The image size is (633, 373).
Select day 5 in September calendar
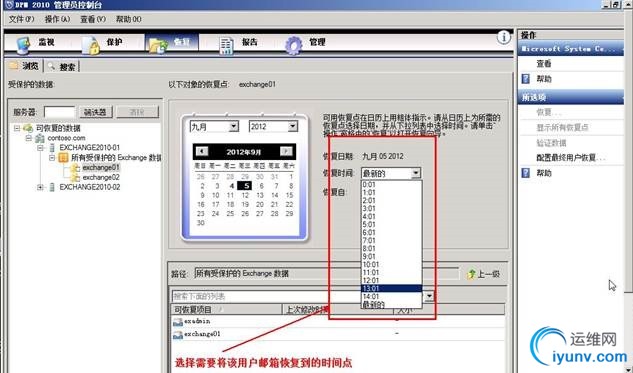[x=245, y=186]
